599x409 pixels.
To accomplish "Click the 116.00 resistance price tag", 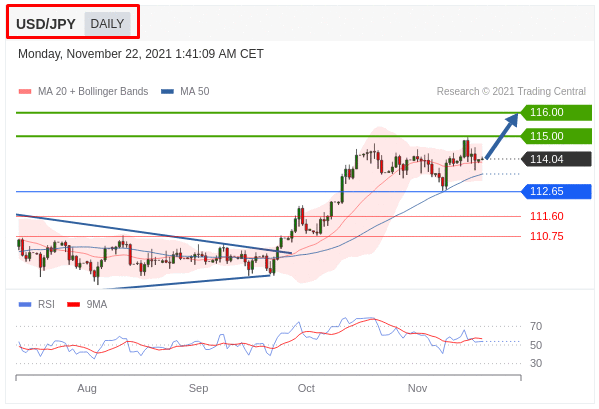I will click(x=556, y=112).
